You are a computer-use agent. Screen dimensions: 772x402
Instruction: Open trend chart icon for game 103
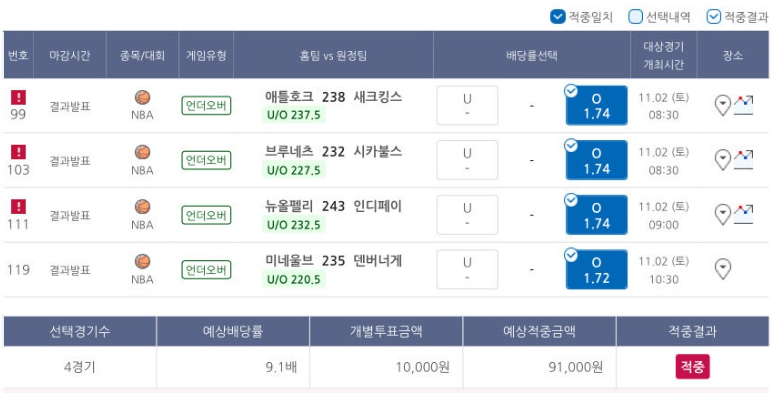[743, 160]
